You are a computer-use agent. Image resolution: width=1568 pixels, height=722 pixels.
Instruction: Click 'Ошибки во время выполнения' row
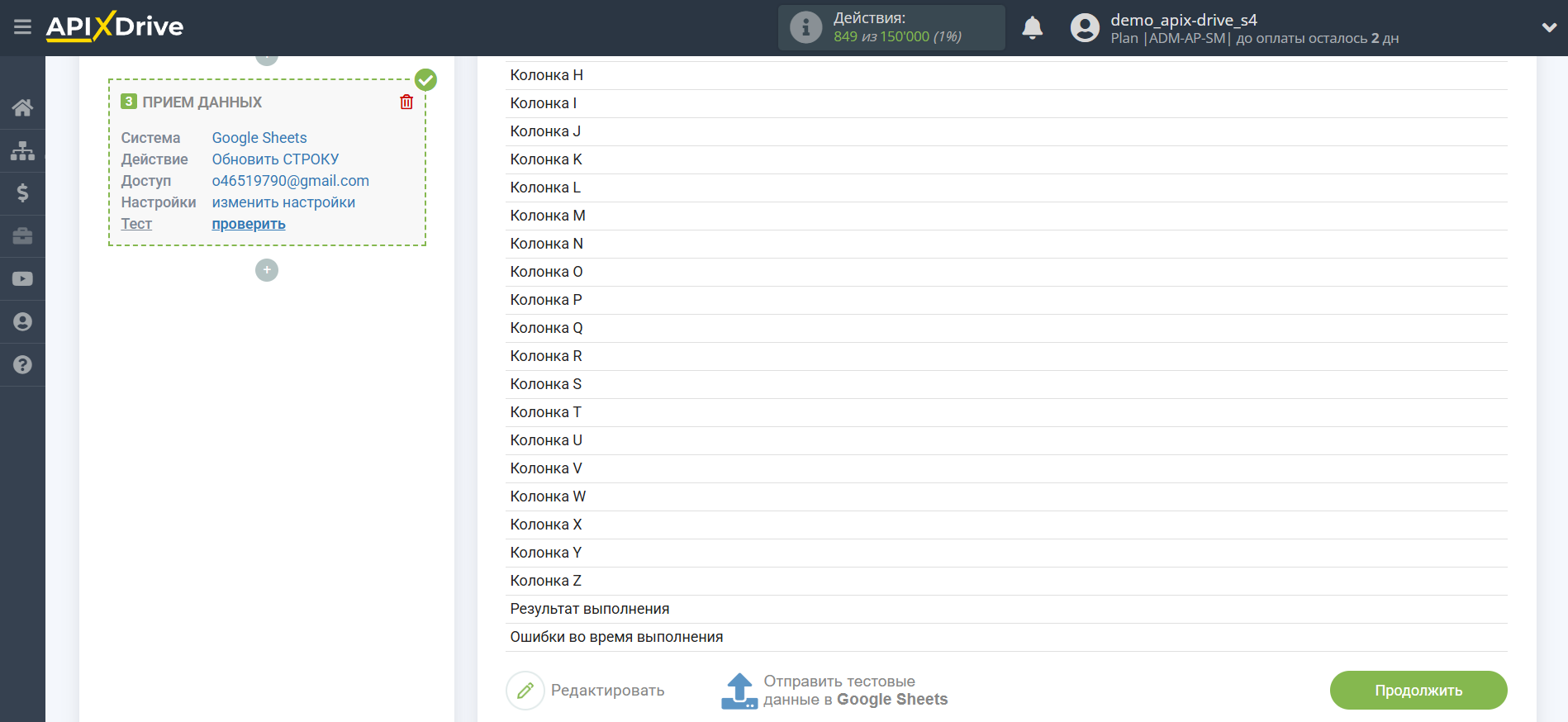1006,637
